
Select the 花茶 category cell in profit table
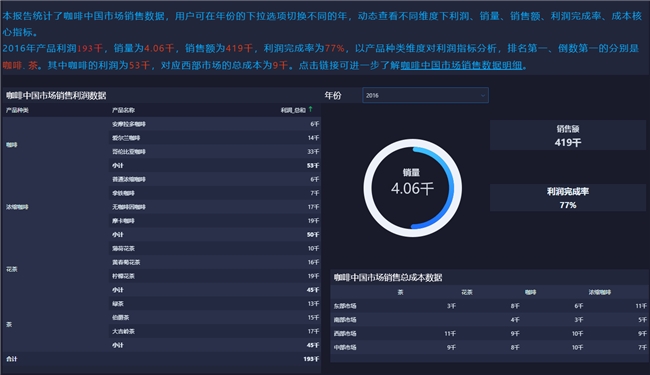(x=55, y=269)
